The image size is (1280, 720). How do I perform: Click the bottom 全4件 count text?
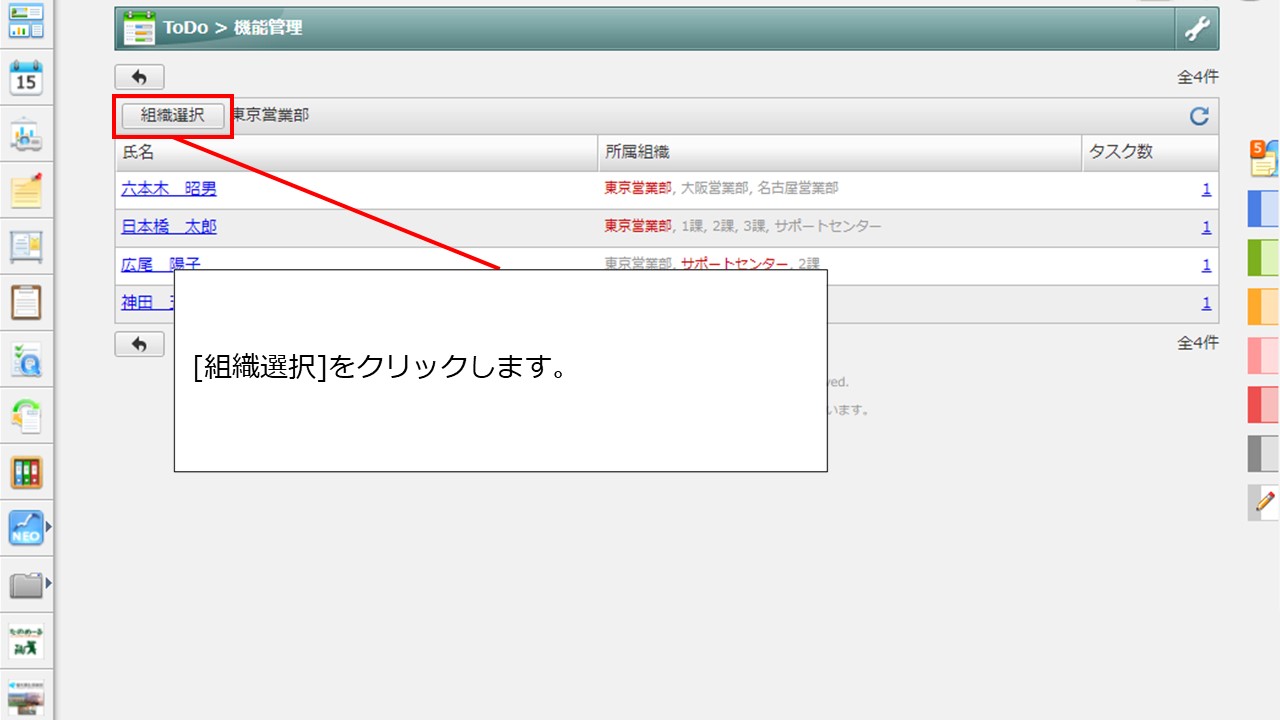(x=1198, y=343)
